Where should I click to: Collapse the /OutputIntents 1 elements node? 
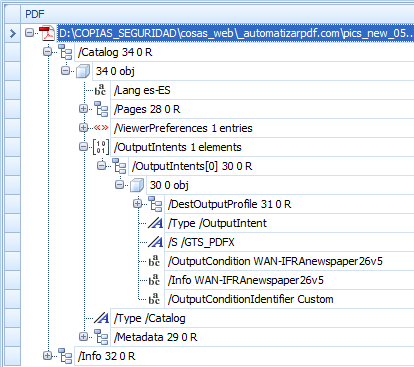point(83,147)
